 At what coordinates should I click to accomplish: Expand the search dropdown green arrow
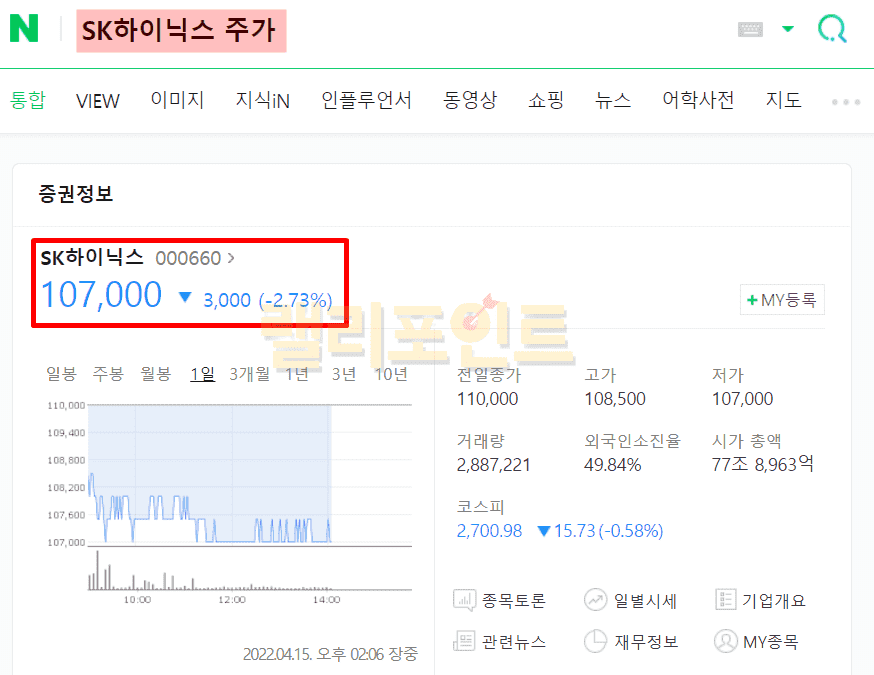click(x=788, y=29)
